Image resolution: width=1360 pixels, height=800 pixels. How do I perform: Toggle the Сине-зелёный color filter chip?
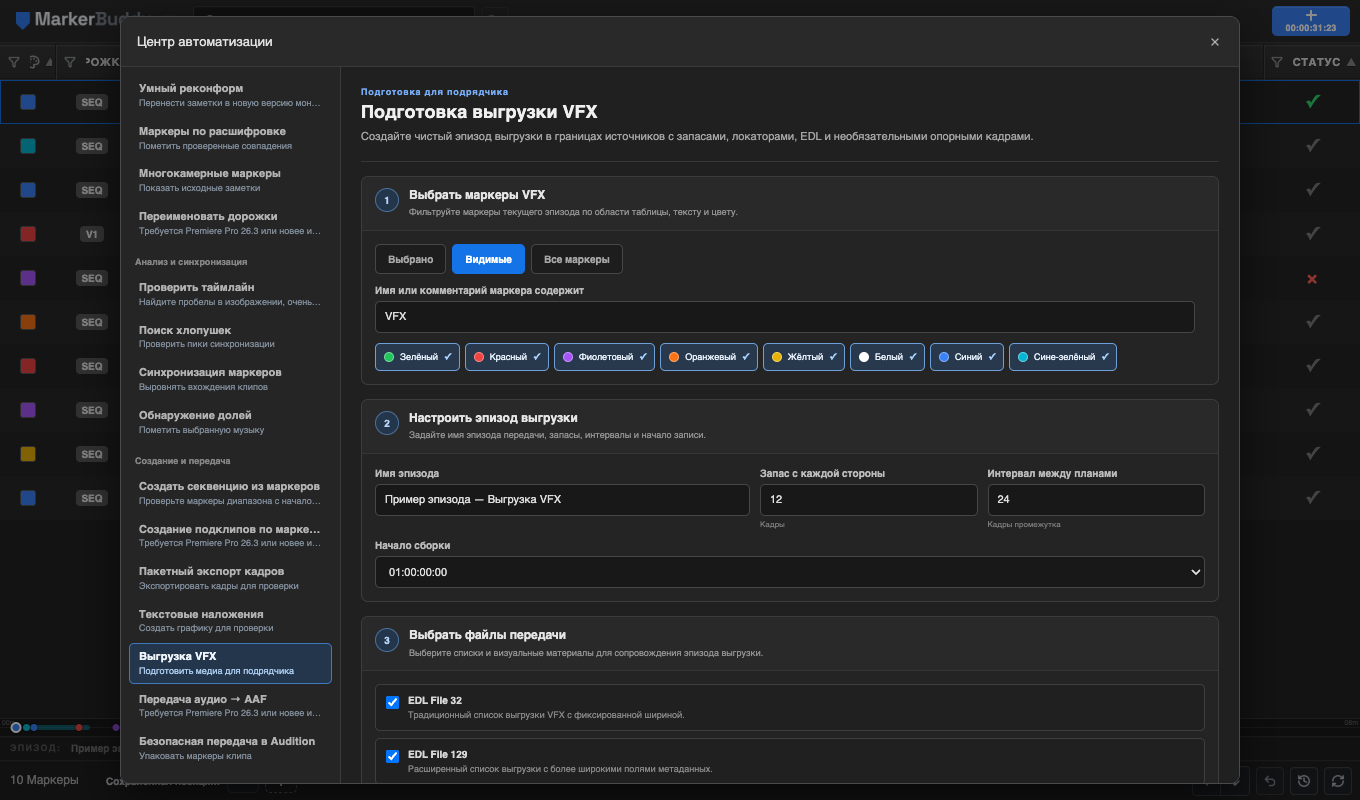(x=1063, y=357)
